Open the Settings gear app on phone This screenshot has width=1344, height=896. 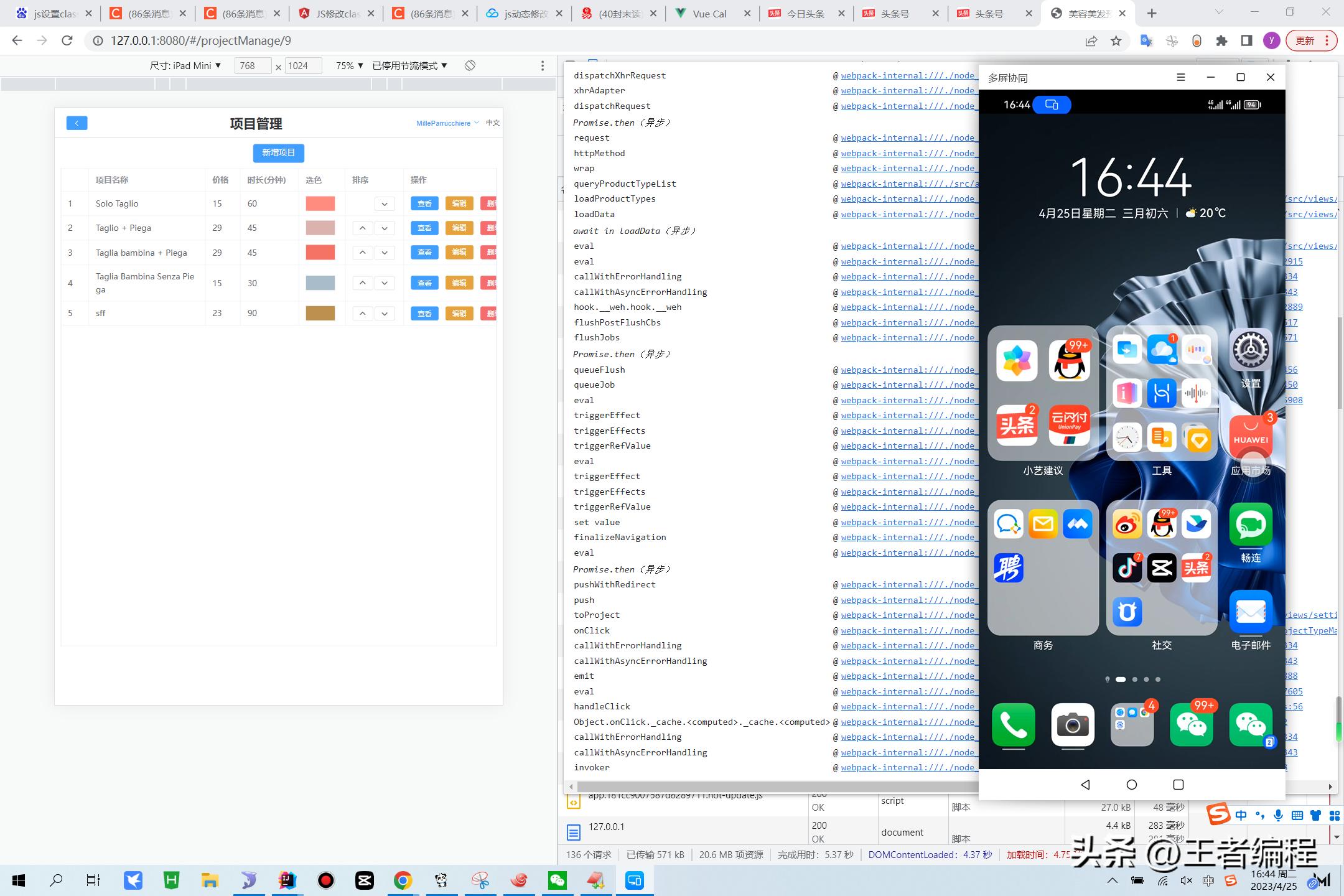(x=1251, y=350)
